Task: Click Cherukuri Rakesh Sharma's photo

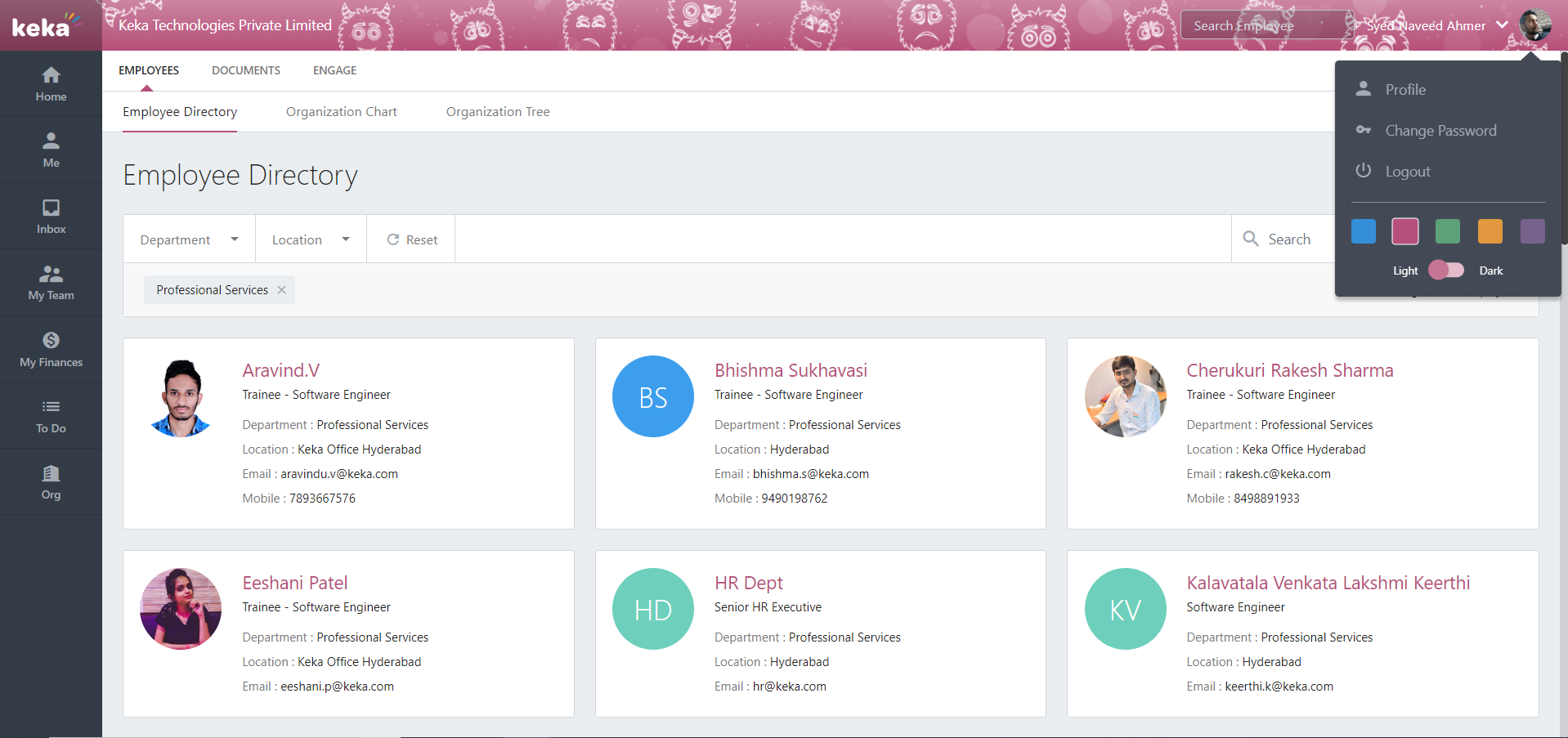Action: click(x=1126, y=396)
